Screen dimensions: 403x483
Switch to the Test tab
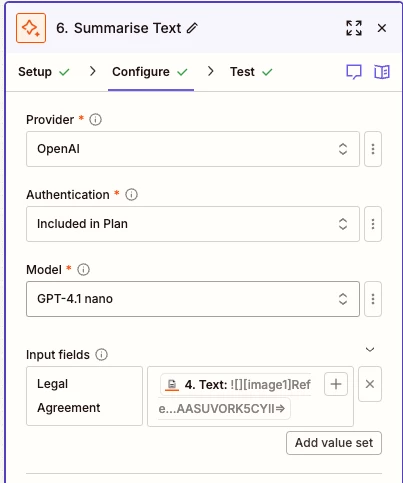pyautogui.click(x=251, y=72)
